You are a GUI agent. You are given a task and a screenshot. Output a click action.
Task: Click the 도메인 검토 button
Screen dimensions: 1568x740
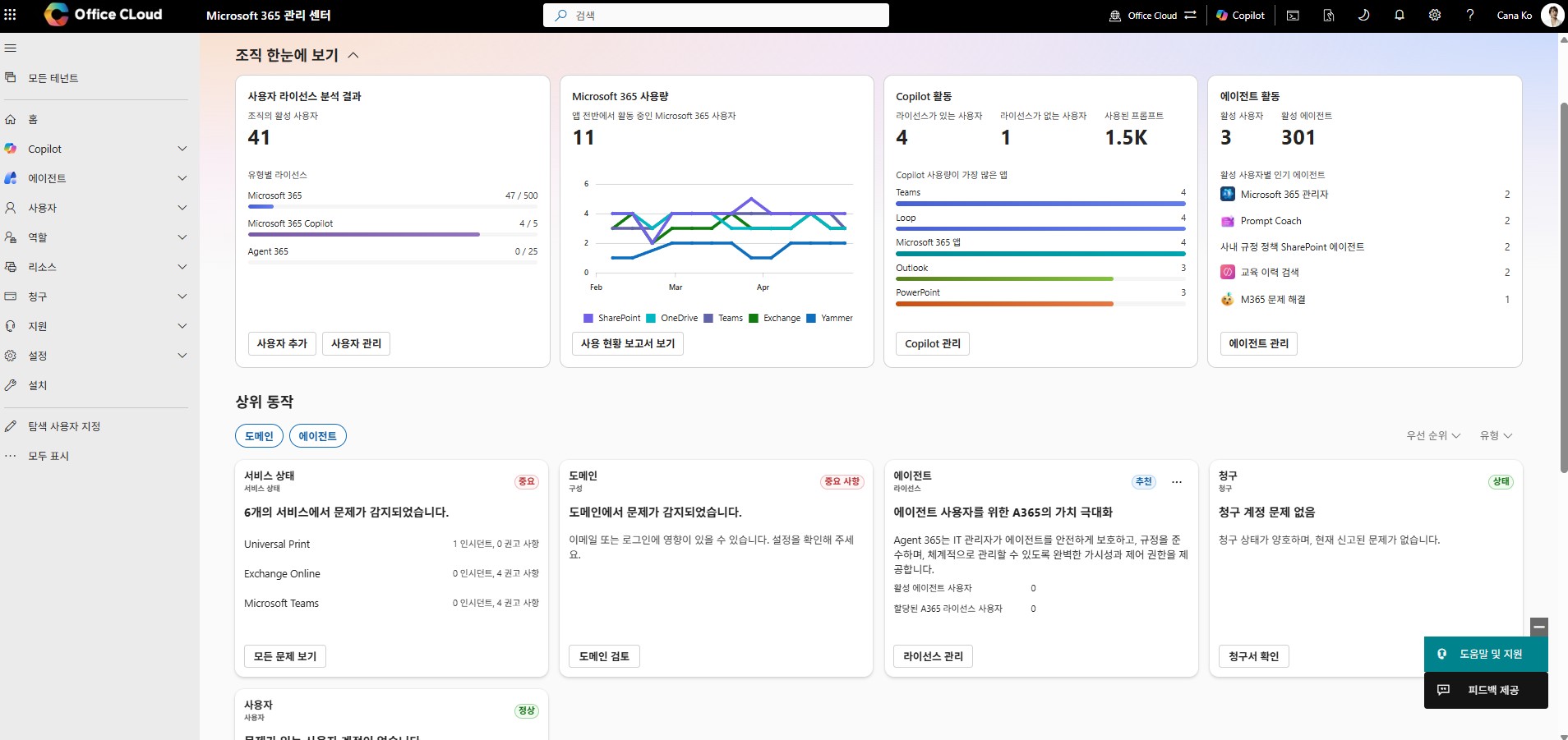(x=604, y=656)
